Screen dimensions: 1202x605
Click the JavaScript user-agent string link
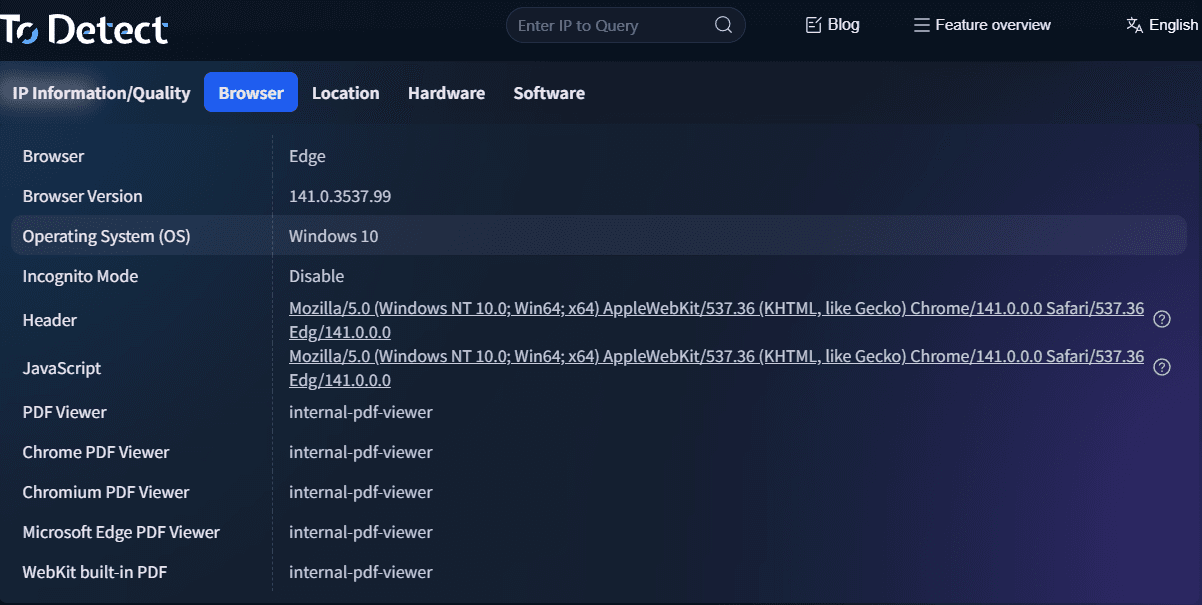pyautogui.click(x=715, y=357)
